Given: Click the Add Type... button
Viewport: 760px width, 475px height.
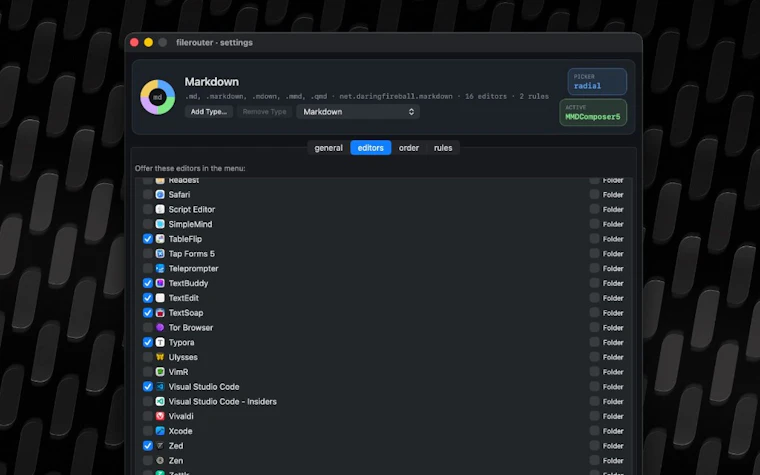Looking at the screenshot, I should coord(209,111).
